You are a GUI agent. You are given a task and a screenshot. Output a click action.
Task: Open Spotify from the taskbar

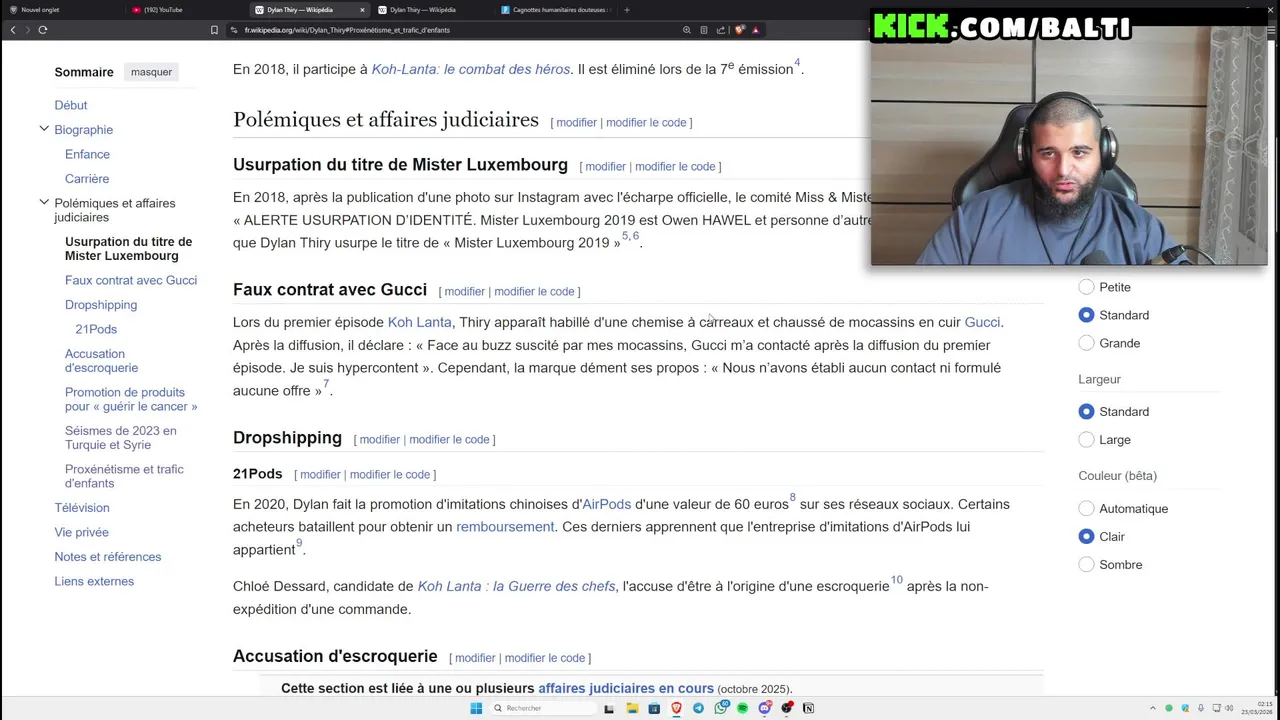point(743,708)
